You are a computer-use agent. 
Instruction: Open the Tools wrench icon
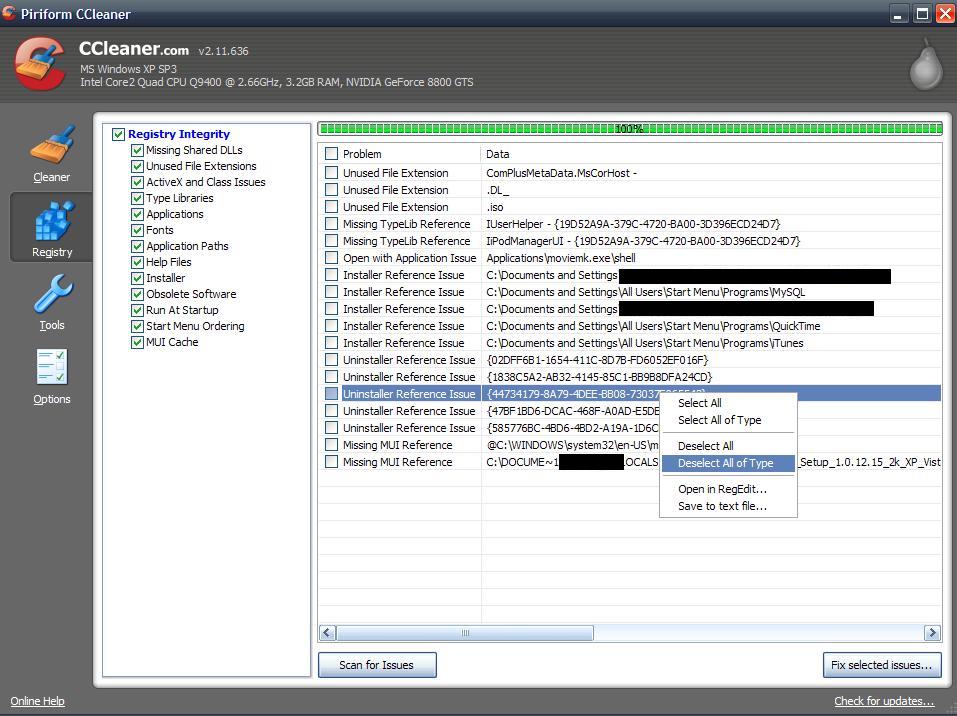53,294
